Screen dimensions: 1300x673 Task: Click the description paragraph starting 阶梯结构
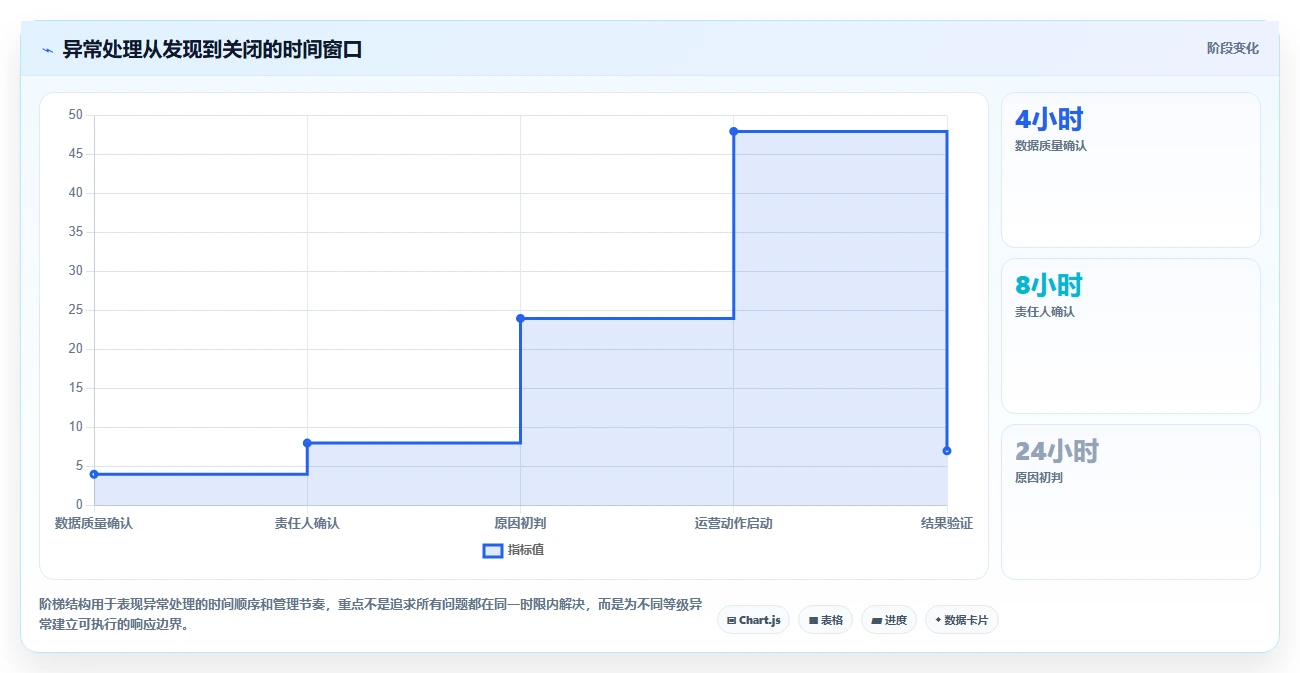pyautogui.click(x=370, y=614)
